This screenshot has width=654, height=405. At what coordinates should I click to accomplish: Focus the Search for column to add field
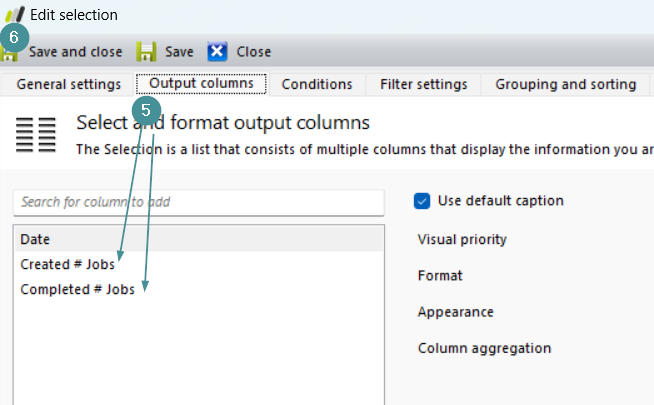click(x=198, y=202)
